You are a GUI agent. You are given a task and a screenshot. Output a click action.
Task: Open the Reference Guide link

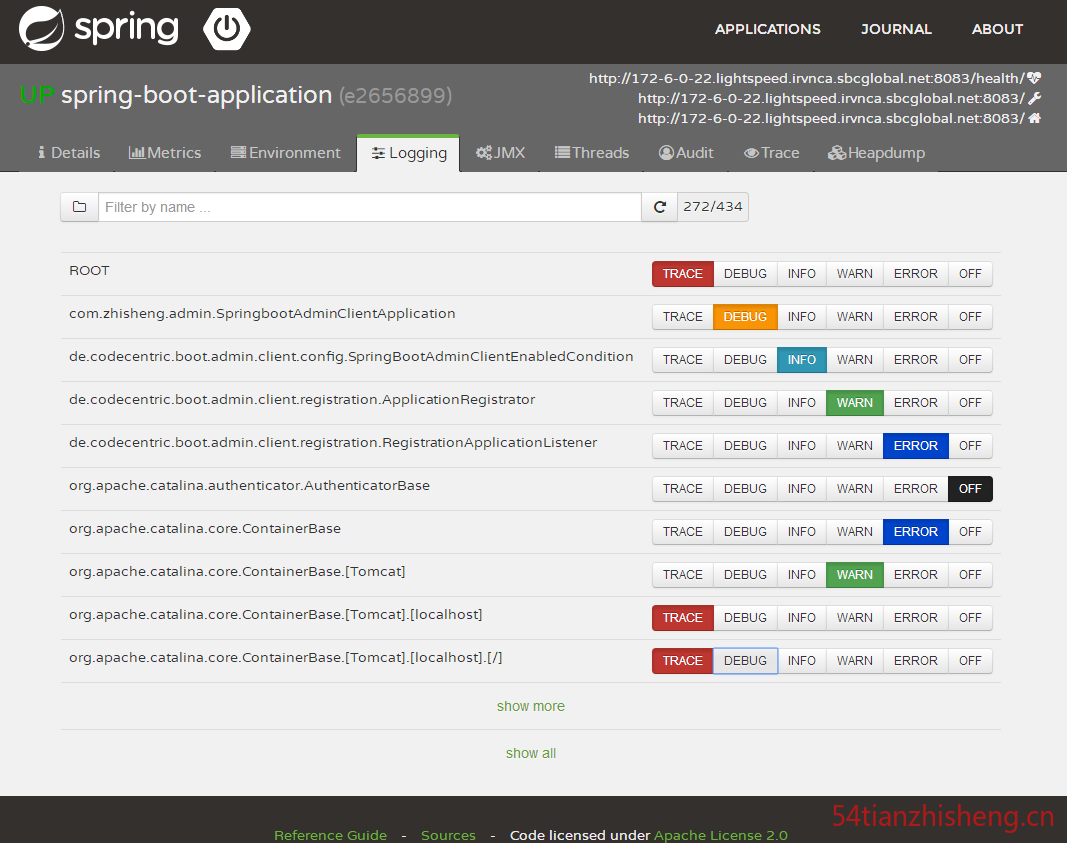[x=330, y=835]
